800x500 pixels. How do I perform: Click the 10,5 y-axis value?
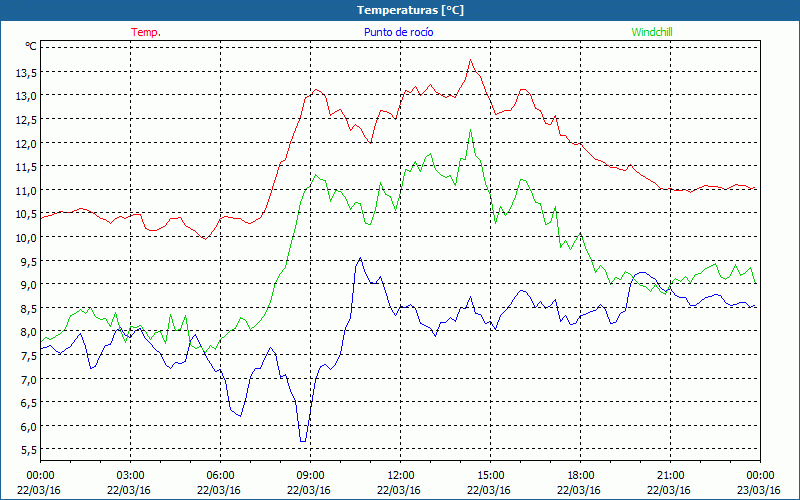pyautogui.click(x=26, y=214)
